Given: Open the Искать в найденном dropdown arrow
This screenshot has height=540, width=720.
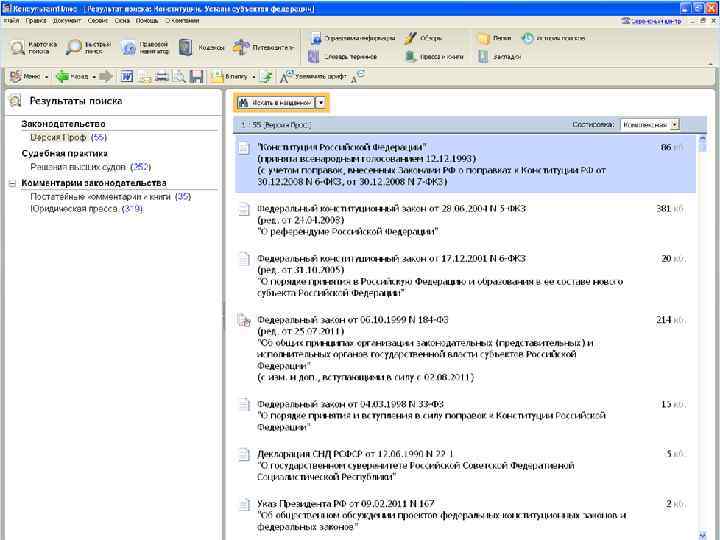Looking at the screenshot, I should click(x=321, y=103).
